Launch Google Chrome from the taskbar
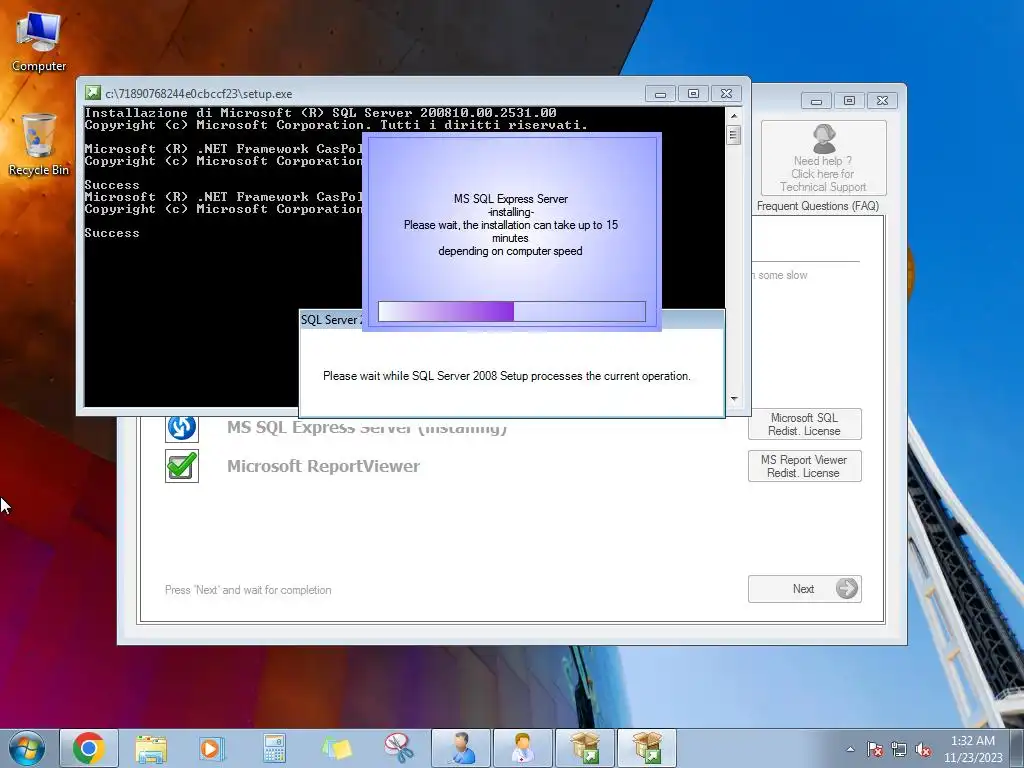The width and height of the screenshot is (1024, 768). tap(89, 748)
